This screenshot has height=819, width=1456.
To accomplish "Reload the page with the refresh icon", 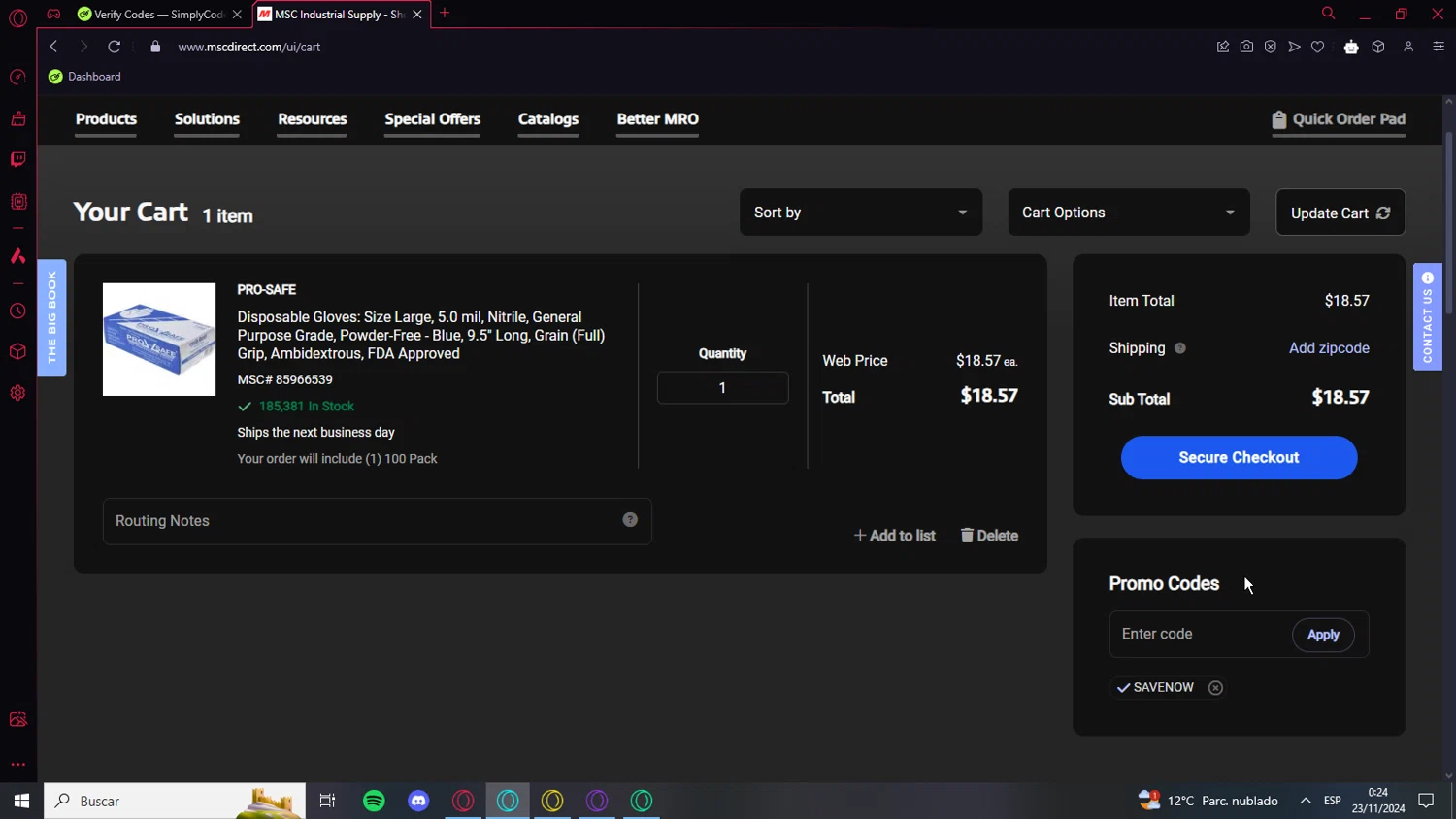I will pyautogui.click(x=114, y=47).
